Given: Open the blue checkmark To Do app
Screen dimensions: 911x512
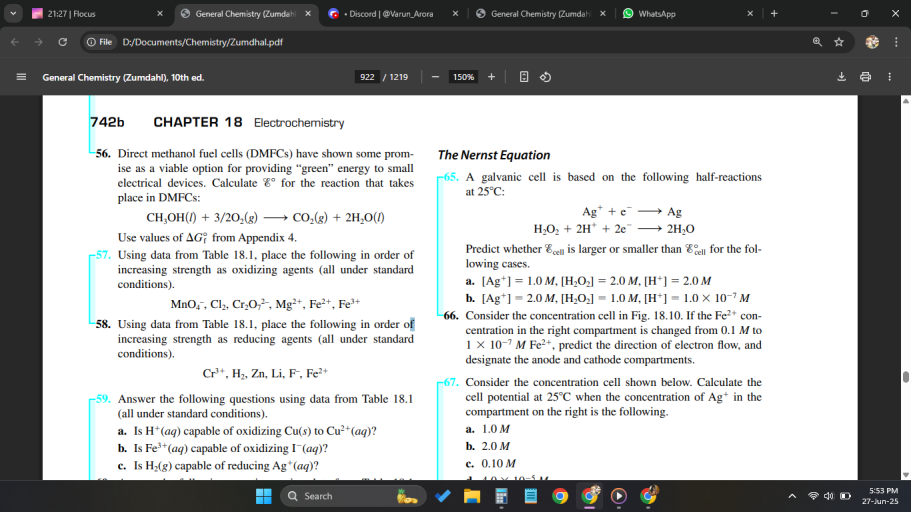Looking at the screenshot, I should click(x=443, y=496).
